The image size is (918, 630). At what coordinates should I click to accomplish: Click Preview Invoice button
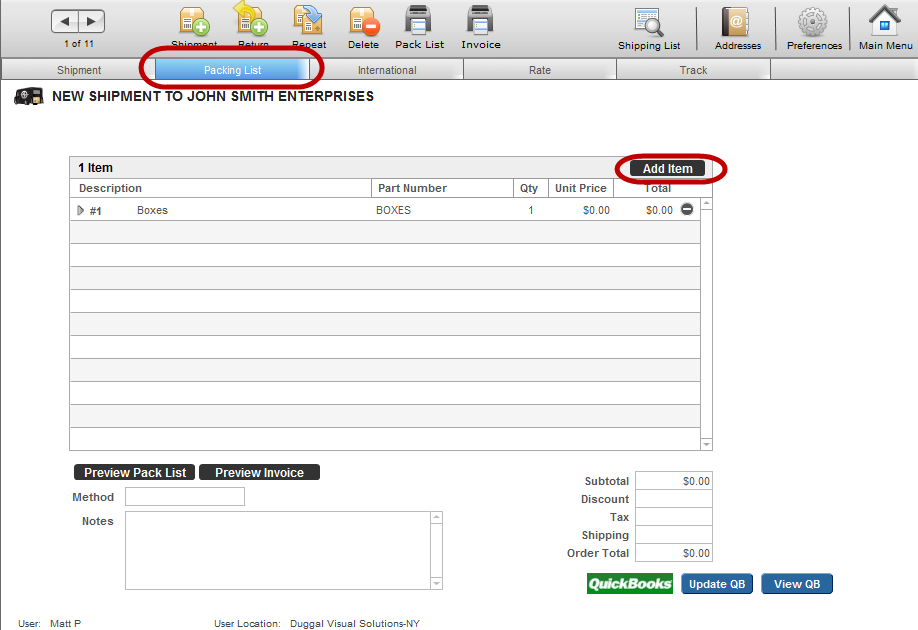pyautogui.click(x=259, y=472)
